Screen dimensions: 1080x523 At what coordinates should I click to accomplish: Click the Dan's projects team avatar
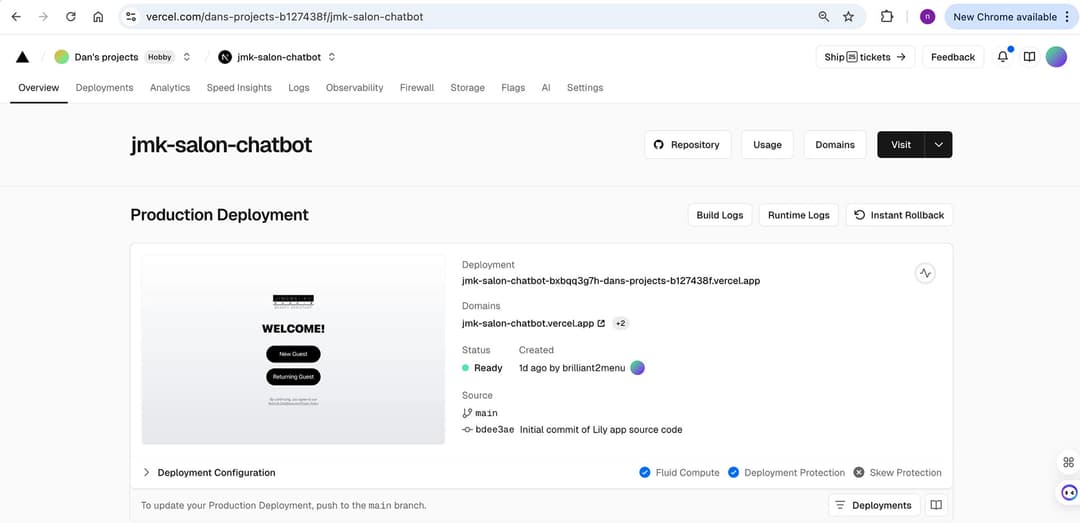[61, 57]
